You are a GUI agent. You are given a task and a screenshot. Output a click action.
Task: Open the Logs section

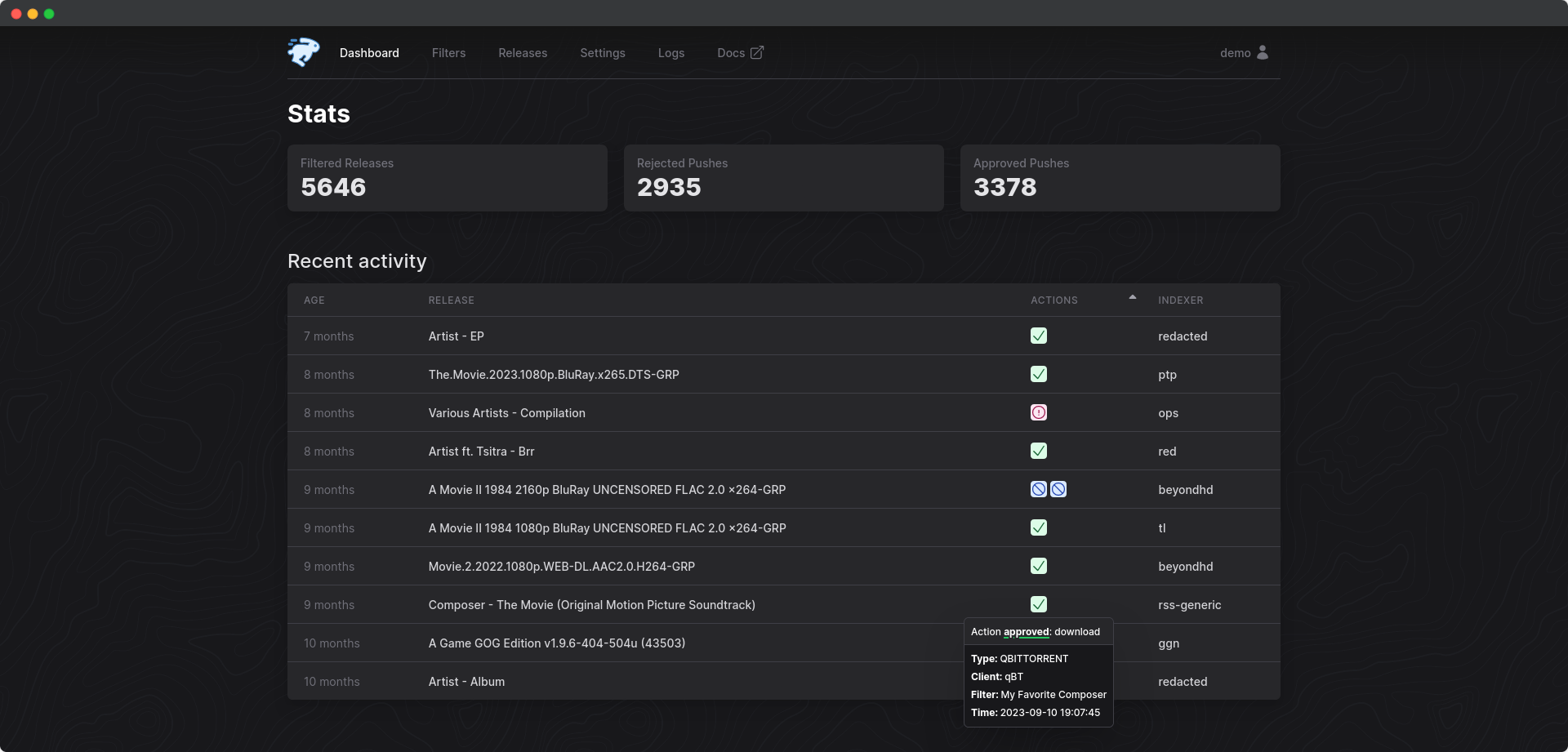point(670,52)
